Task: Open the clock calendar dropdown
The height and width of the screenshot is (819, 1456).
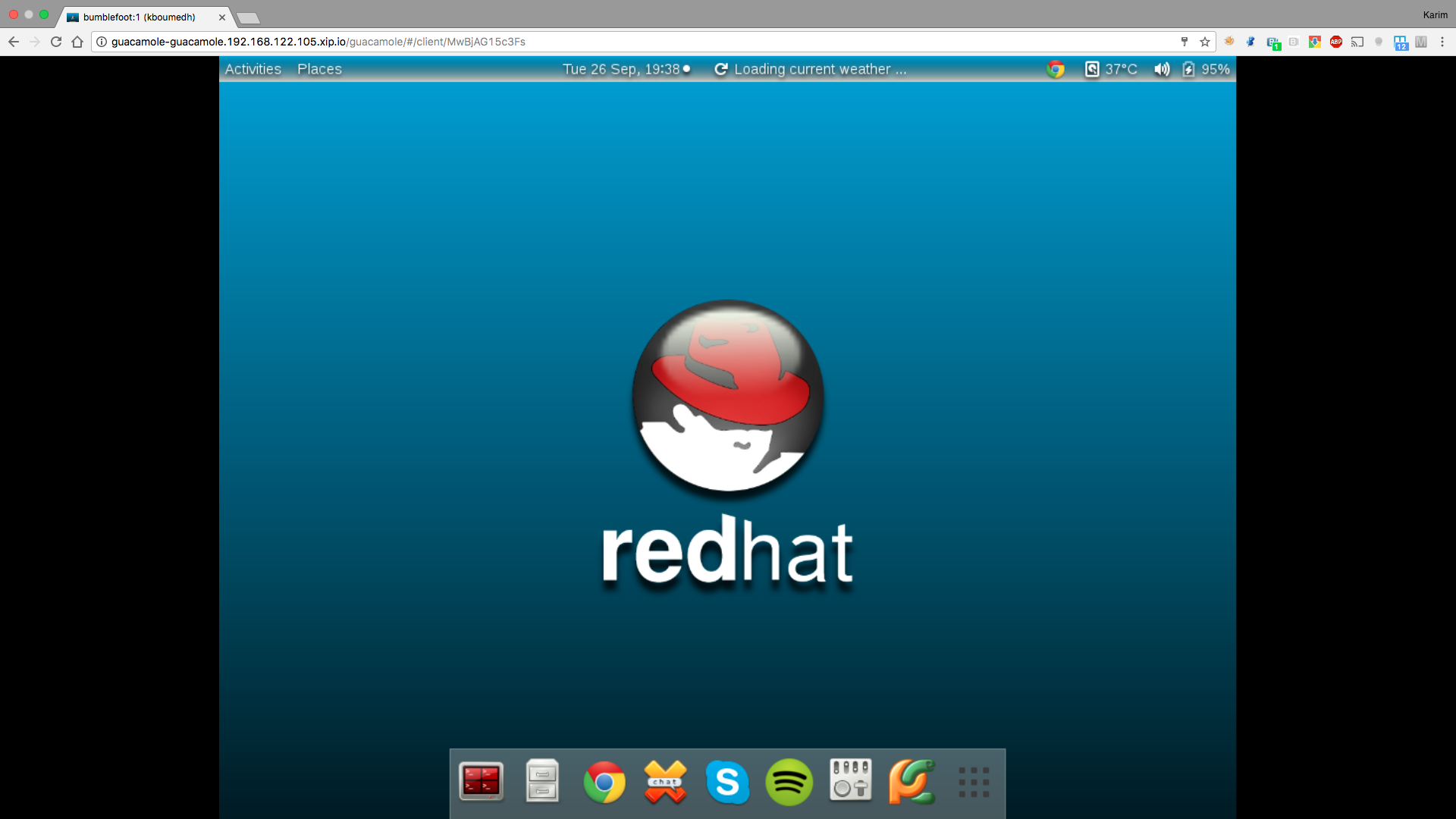Action: click(x=626, y=69)
